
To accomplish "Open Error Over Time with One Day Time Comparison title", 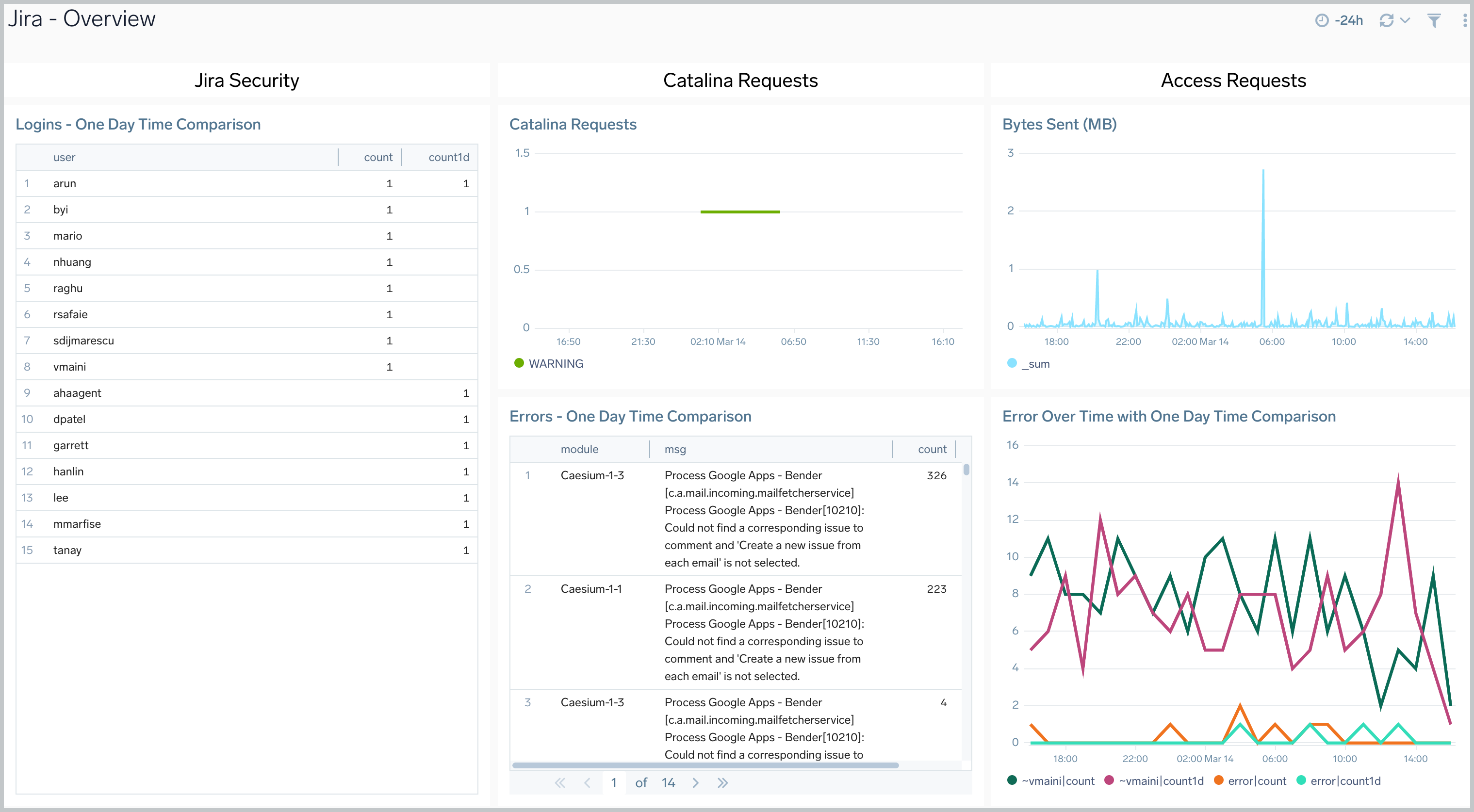I will click(x=1168, y=416).
